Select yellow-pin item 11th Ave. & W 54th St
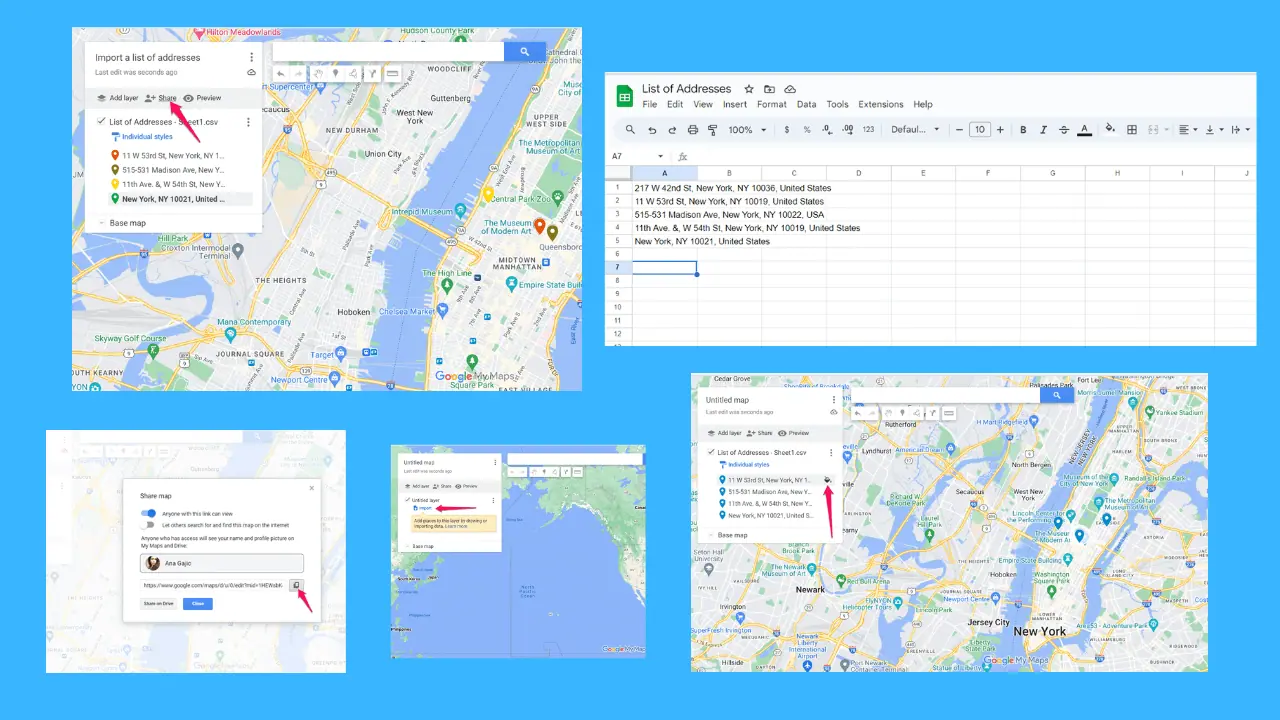1280x720 pixels. (x=168, y=184)
